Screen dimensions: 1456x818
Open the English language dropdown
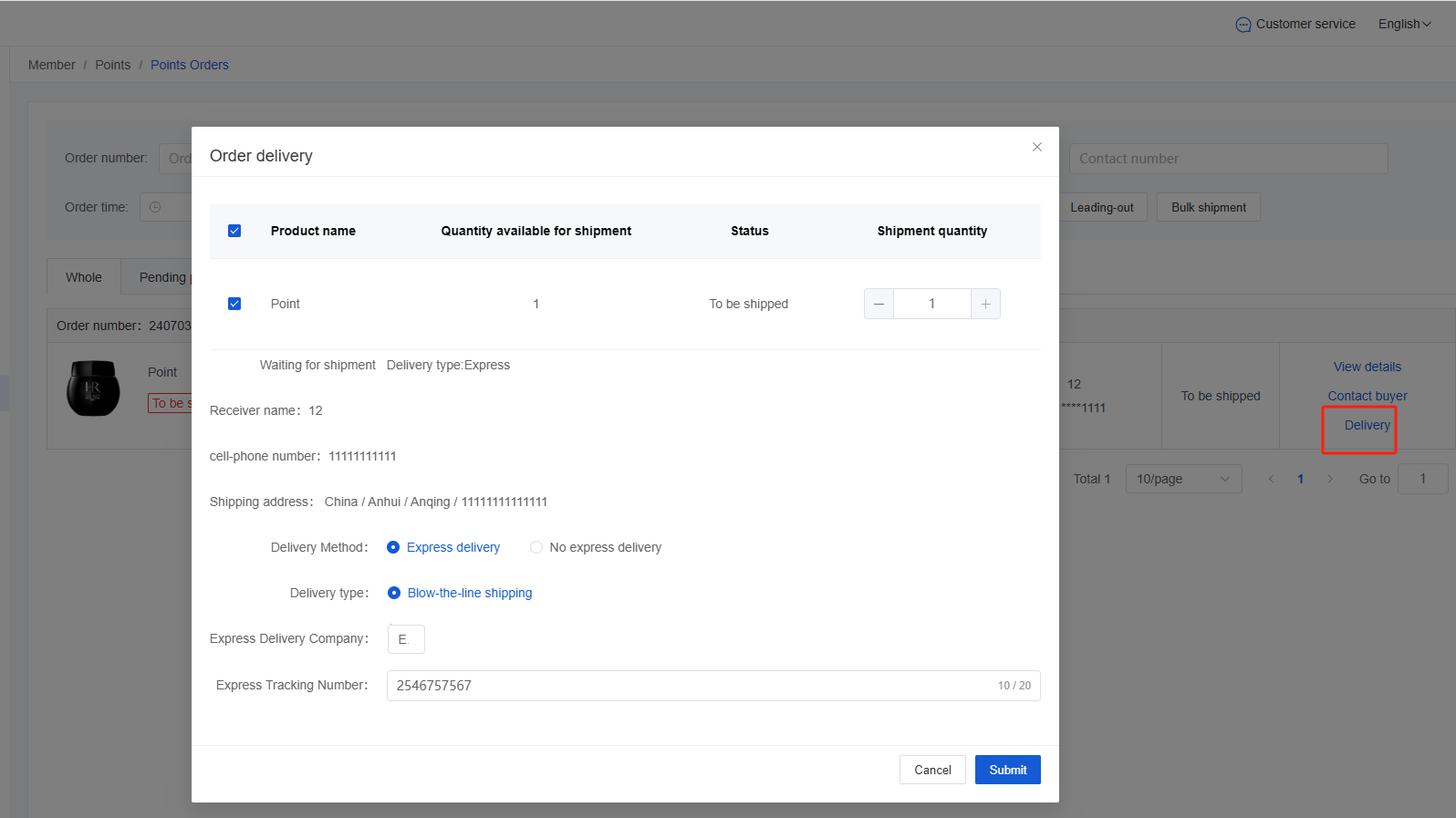1405,24
